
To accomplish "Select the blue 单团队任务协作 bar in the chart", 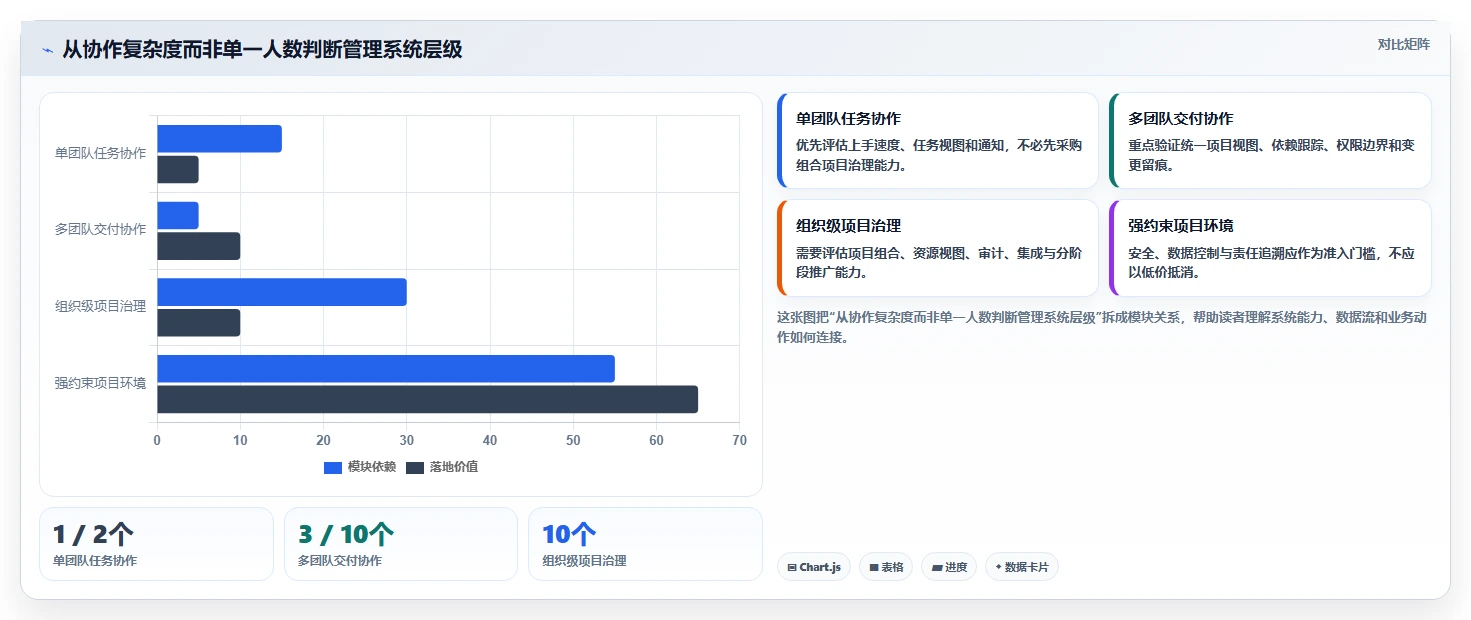I will tap(219, 139).
